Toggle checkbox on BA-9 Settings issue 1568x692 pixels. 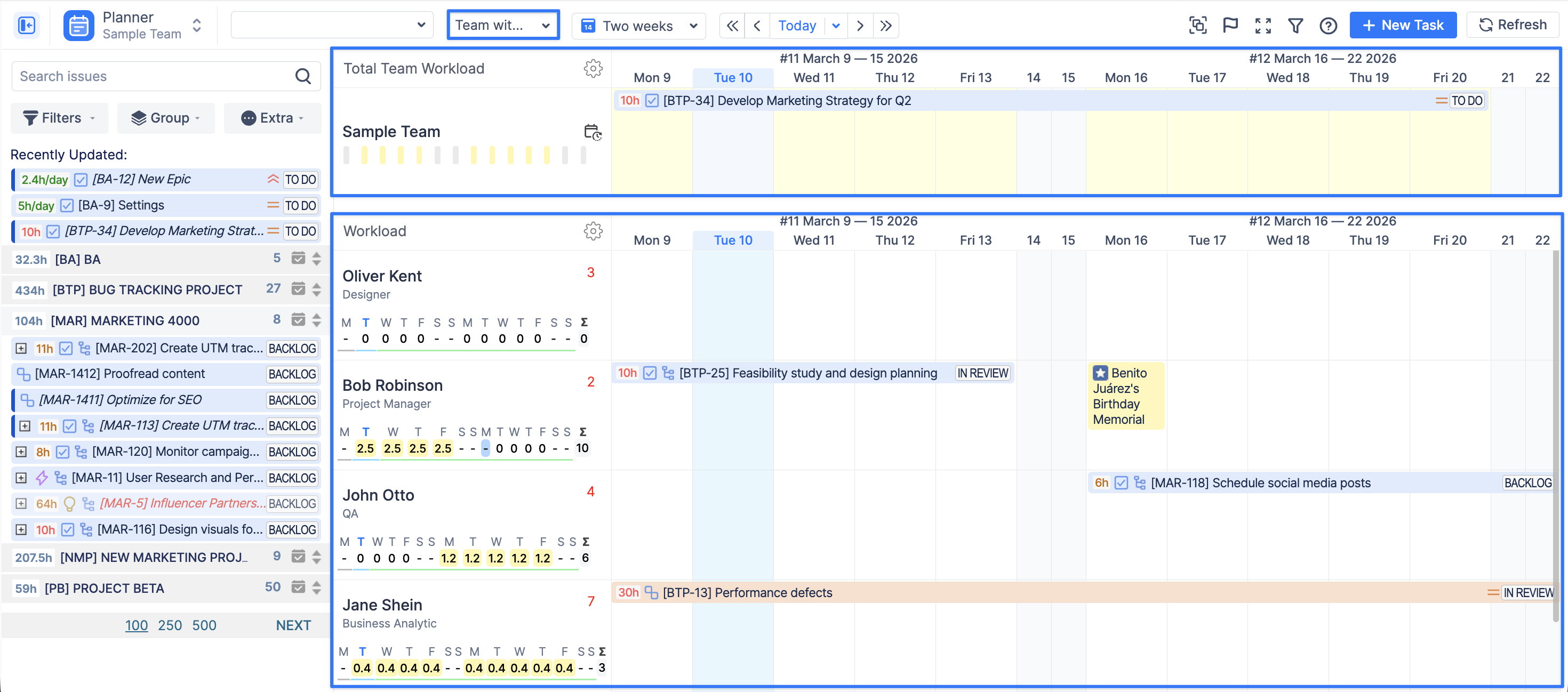[67, 206]
